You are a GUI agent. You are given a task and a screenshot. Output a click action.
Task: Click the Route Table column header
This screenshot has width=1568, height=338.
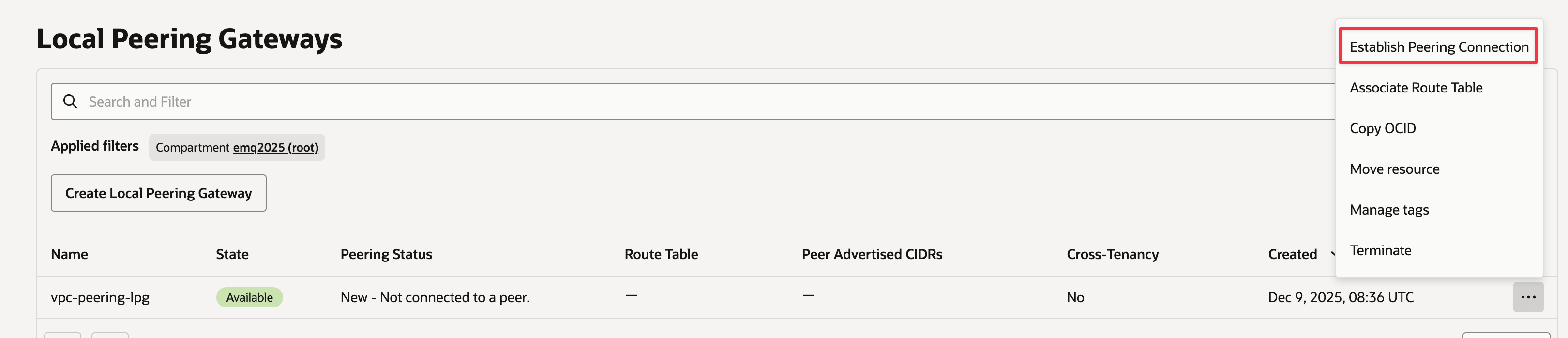(x=661, y=254)
